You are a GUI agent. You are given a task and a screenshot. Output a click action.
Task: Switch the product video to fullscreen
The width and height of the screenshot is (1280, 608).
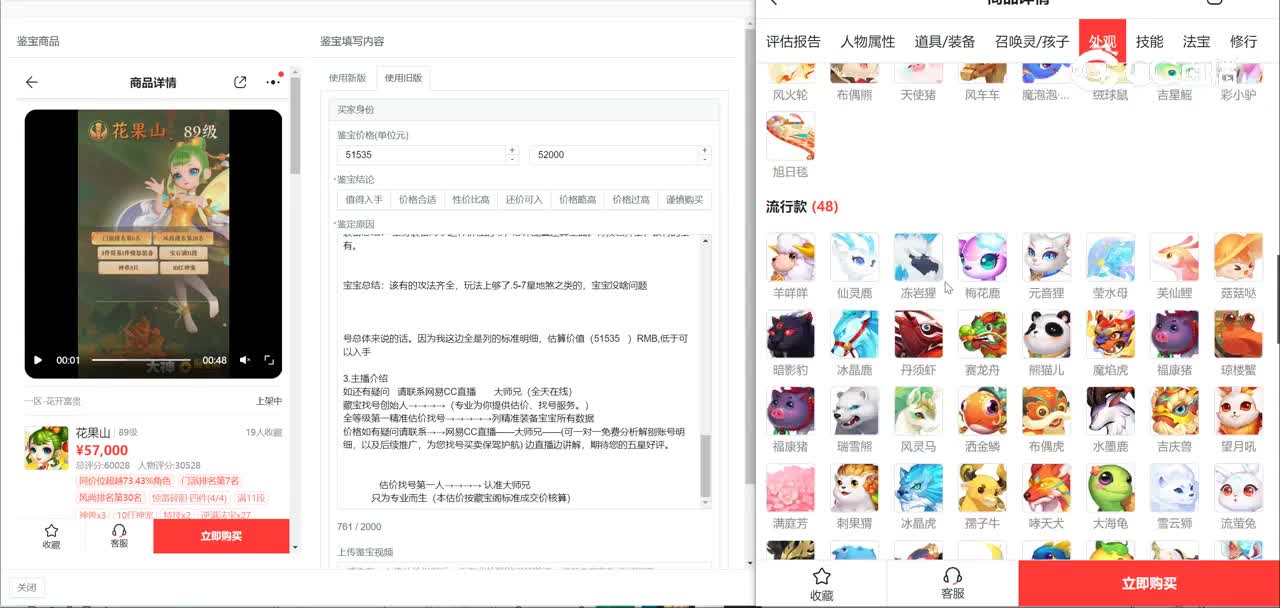pyautogui.click(x=269, y=360)
